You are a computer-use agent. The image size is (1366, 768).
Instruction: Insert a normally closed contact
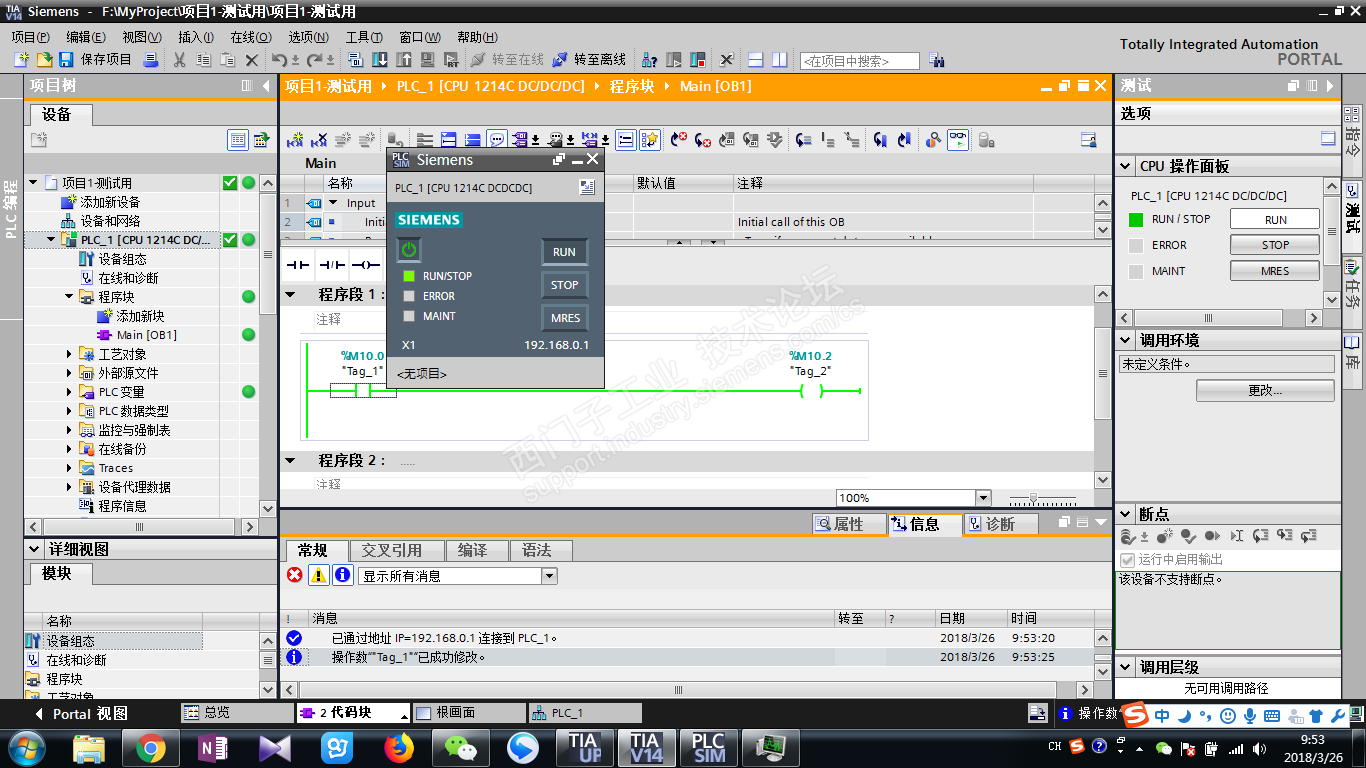click(331, 264)
